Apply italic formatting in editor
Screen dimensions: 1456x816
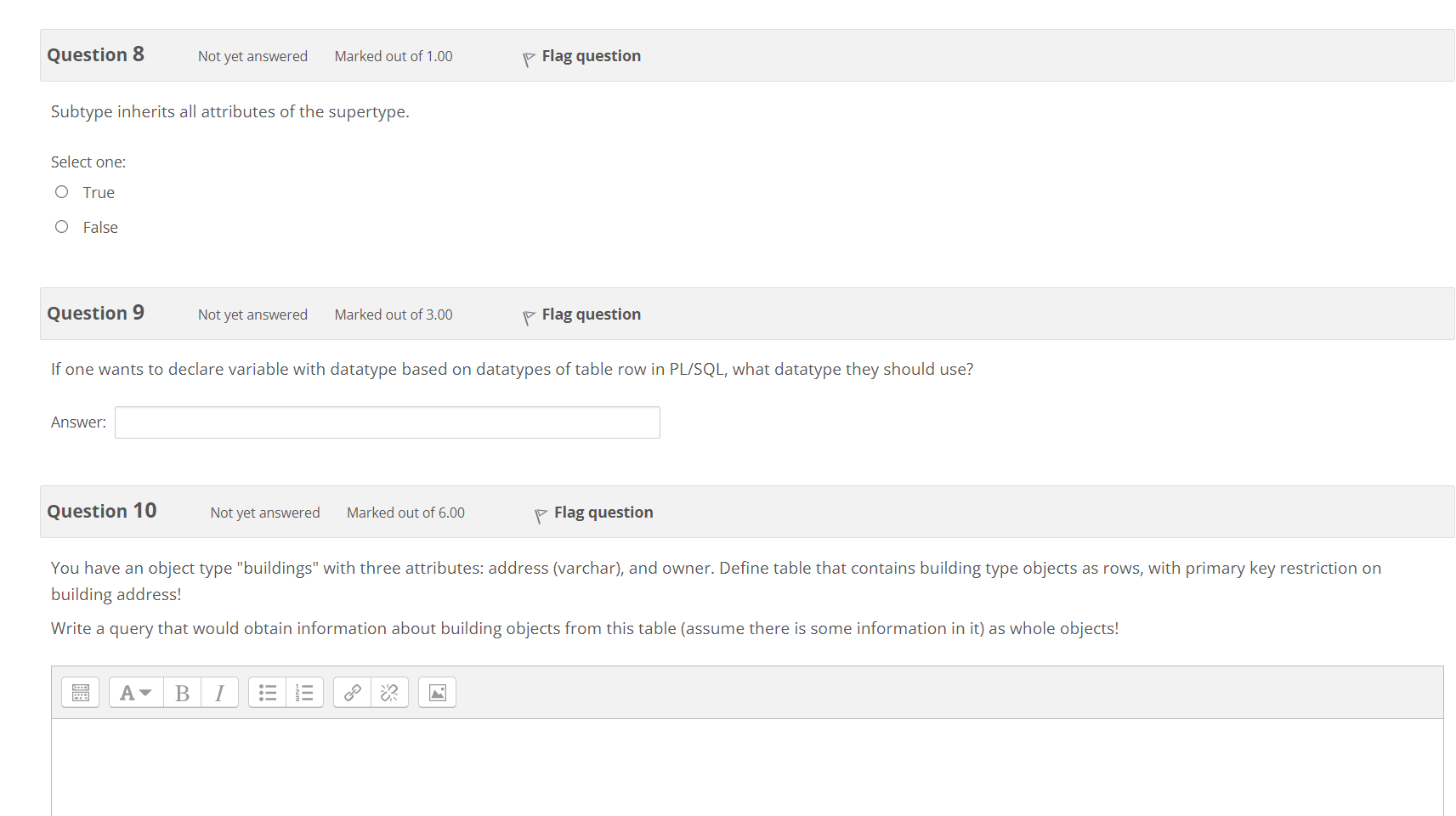[x=219, y=693]
